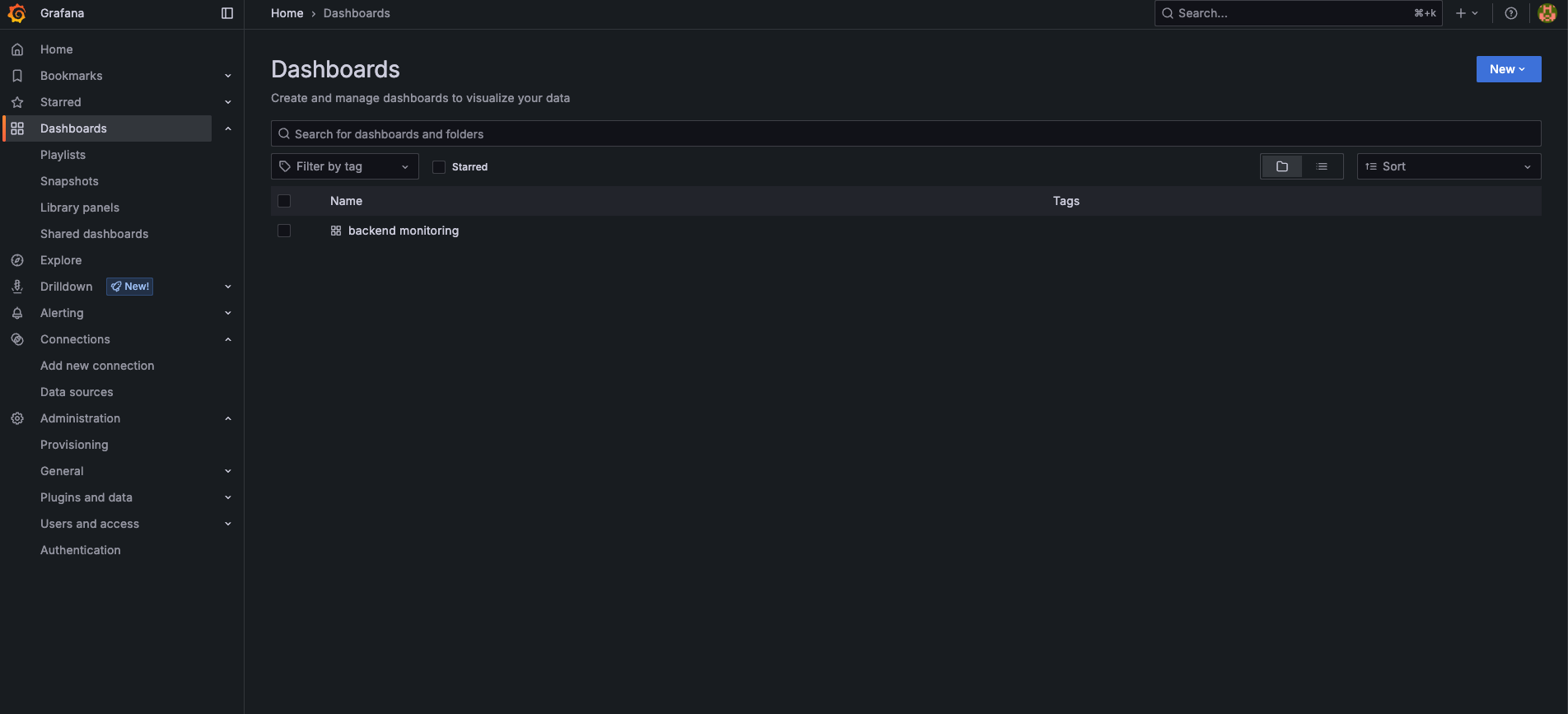Open Data sources in sidebar
This screenshot has width=1568, height=714.
77,392
